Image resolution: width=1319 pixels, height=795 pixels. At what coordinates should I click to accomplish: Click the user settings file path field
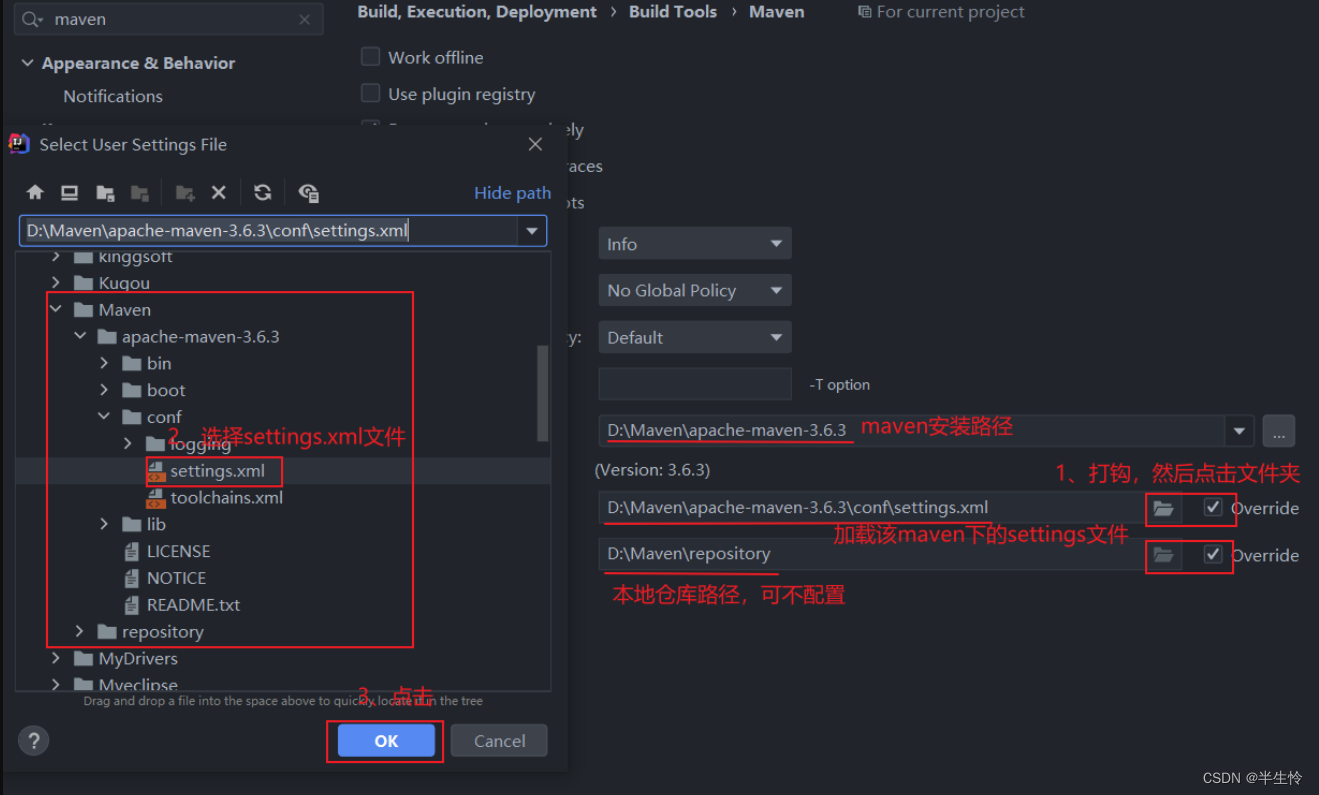pyautogui.click(x=871, y=508)
